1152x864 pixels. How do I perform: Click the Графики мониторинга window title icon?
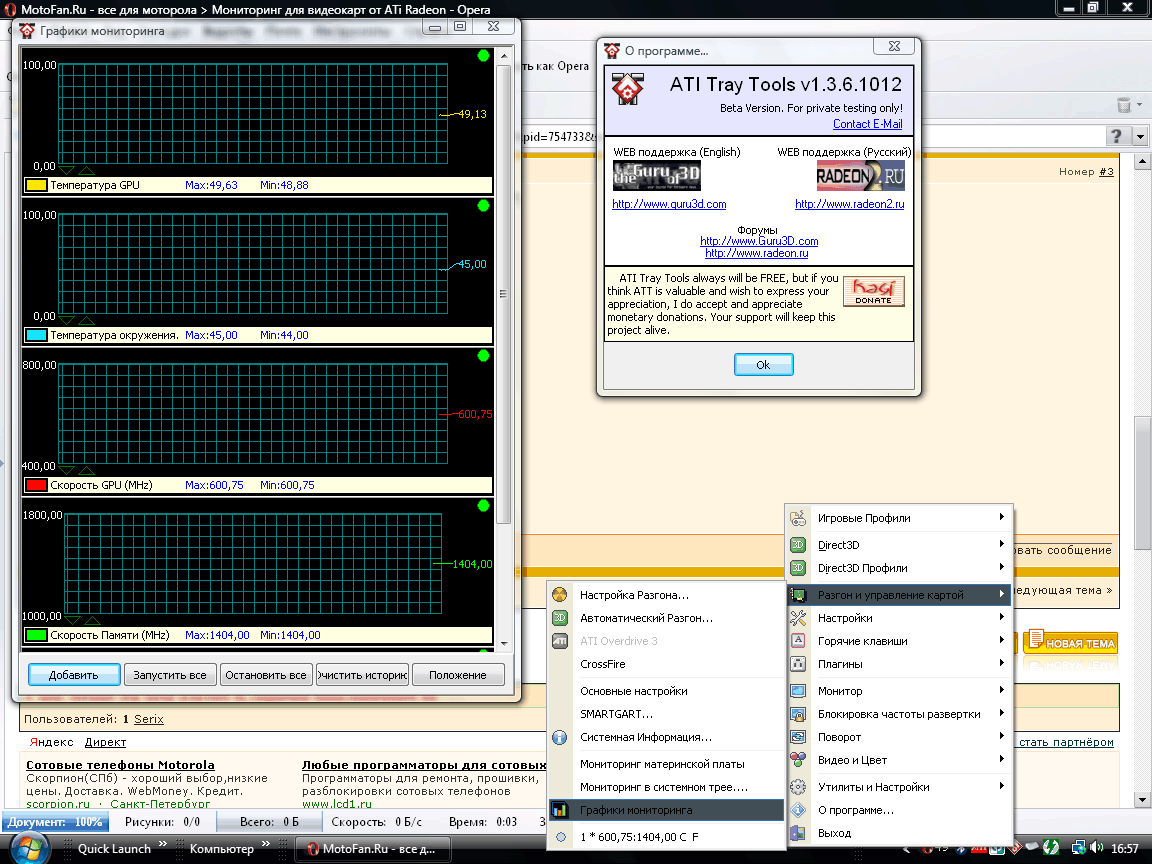tap(27, 31)
